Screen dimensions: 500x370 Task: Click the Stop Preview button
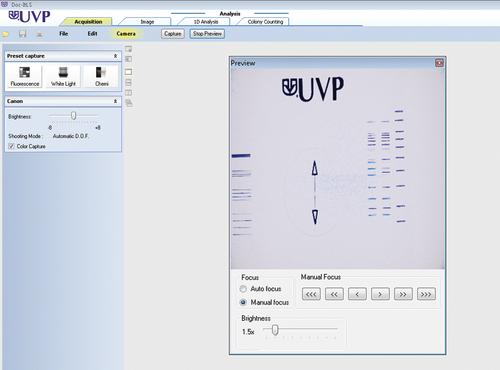207,34
